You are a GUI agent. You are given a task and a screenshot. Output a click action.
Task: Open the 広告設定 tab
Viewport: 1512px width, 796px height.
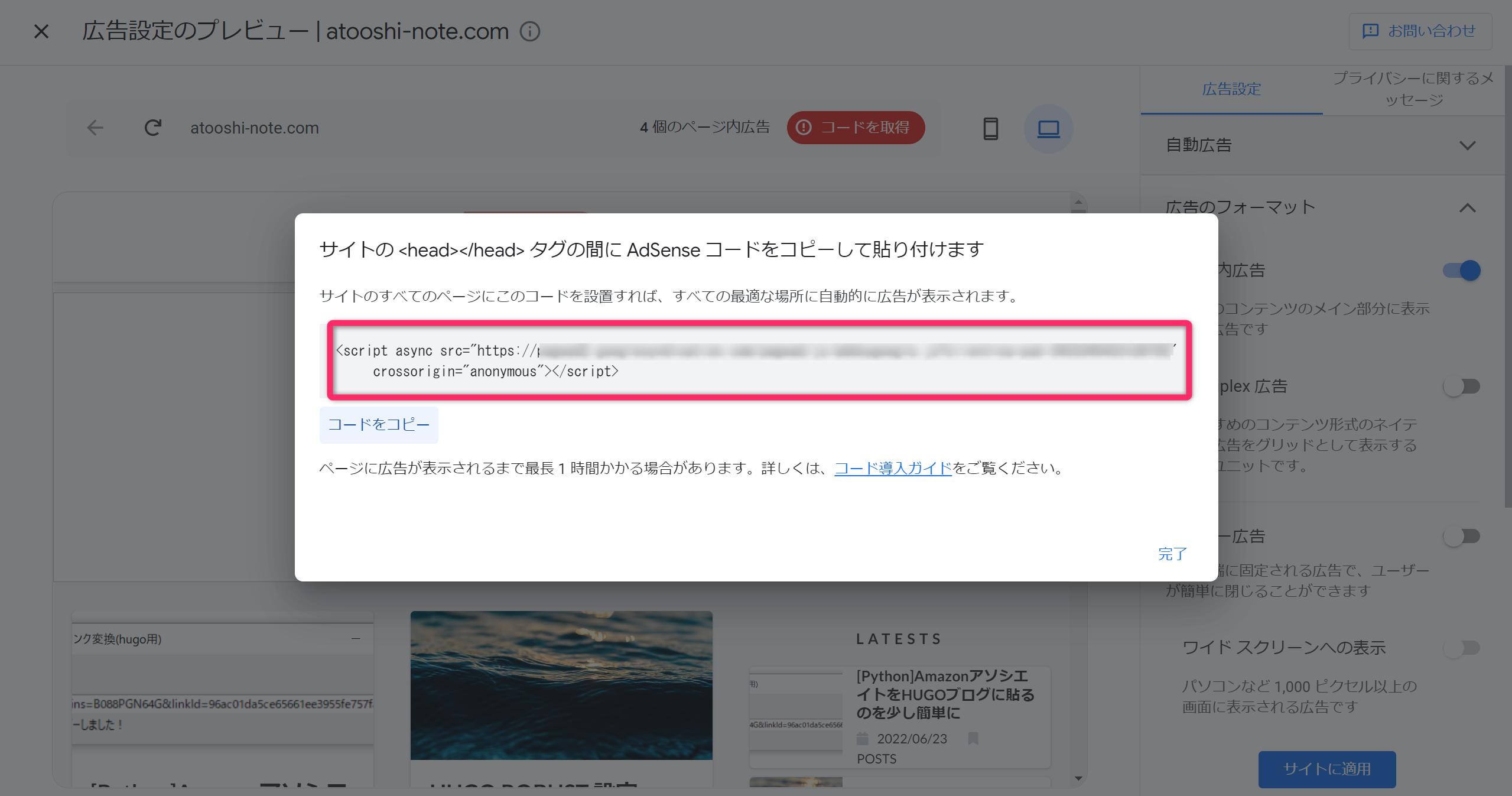pyautogui.click(x=1231, y=89)
